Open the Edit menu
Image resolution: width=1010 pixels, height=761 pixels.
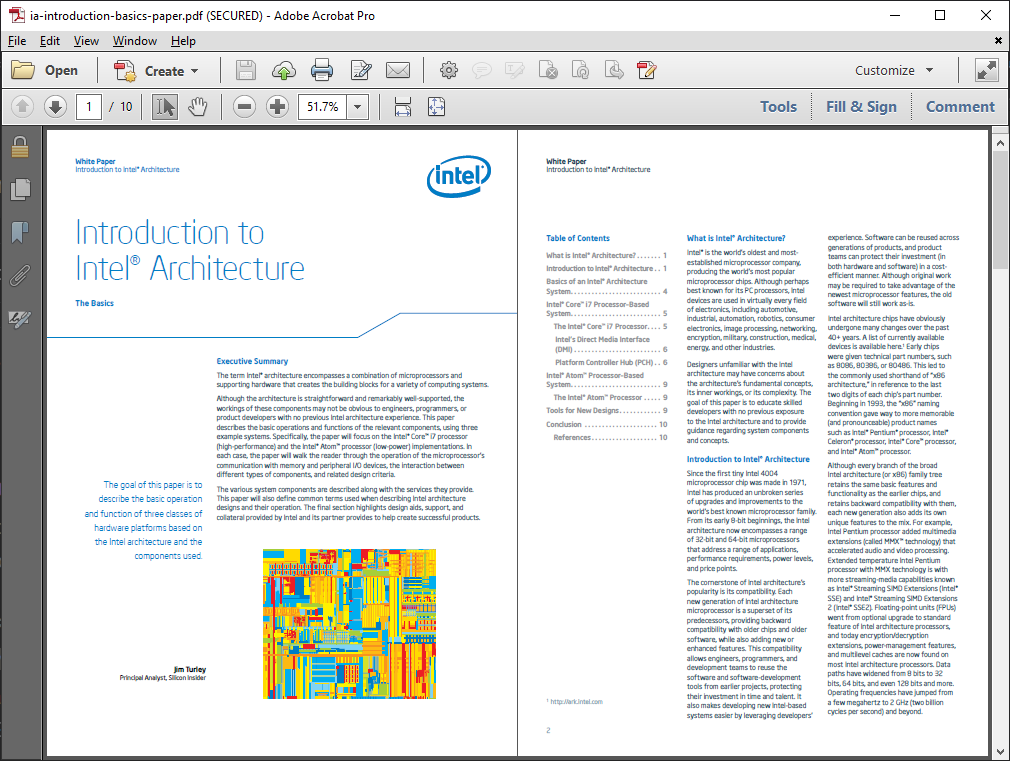[50, 41]
